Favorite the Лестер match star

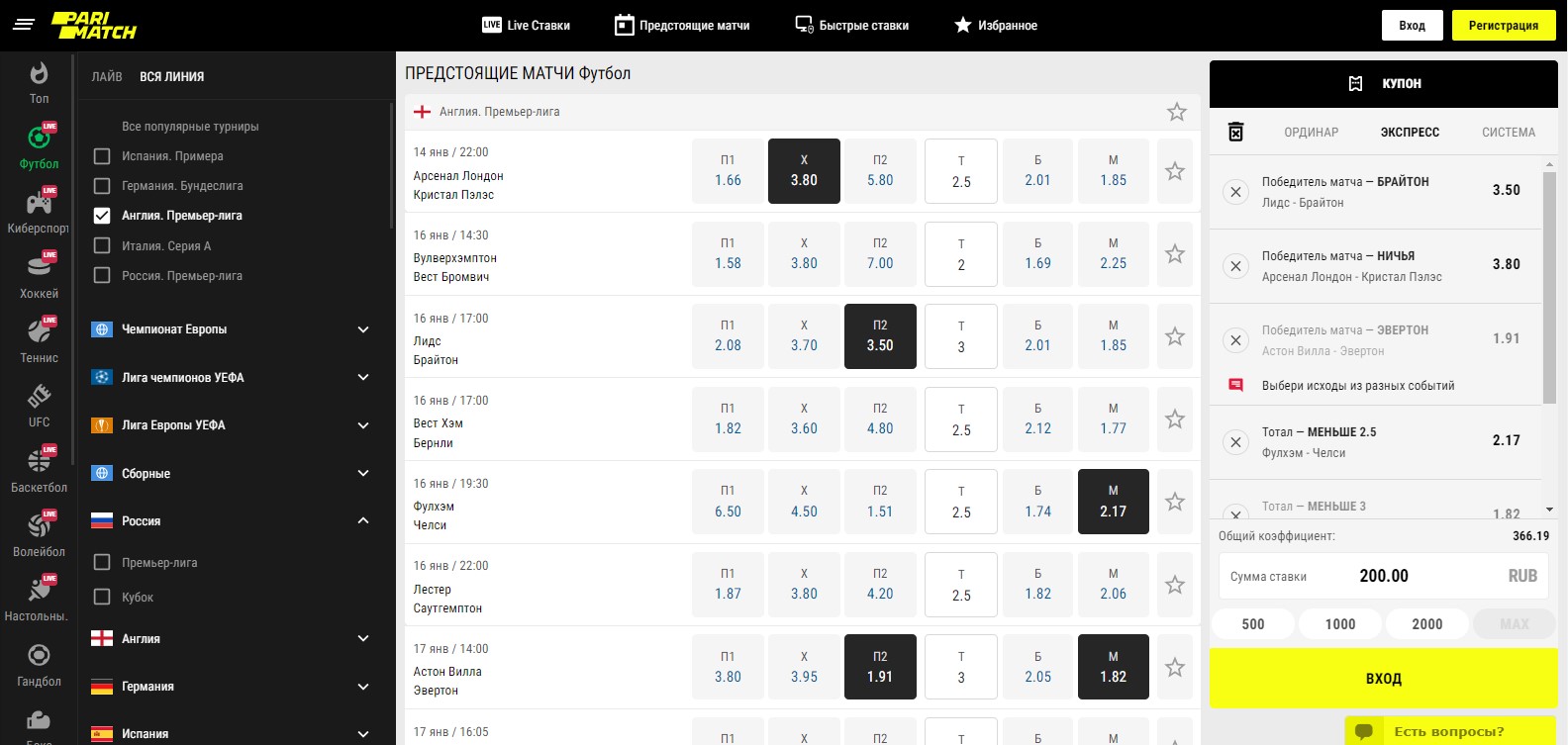[x=1175, y=585]
